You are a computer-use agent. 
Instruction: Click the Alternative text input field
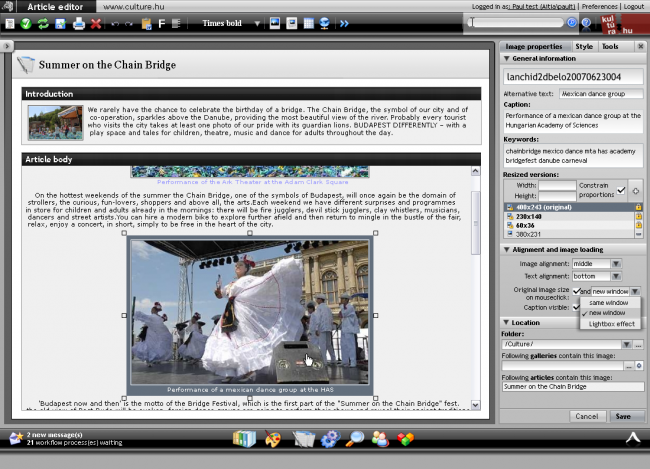[x=601, y=94]
